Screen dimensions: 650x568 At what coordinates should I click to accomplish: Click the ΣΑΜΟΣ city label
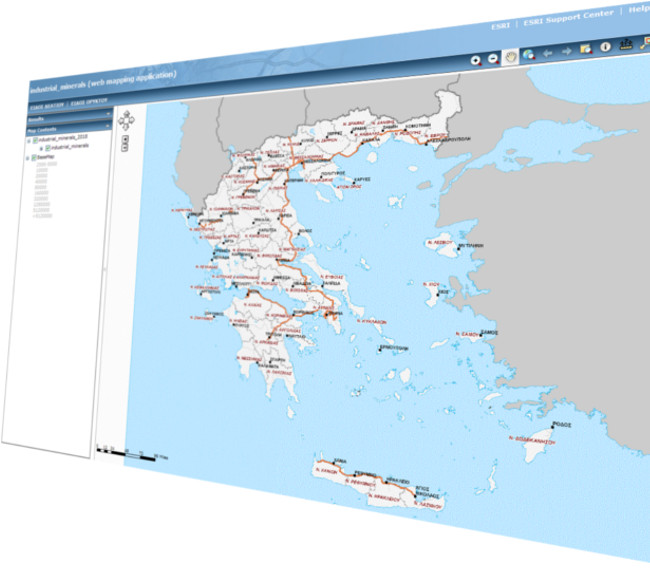point(490,333)
